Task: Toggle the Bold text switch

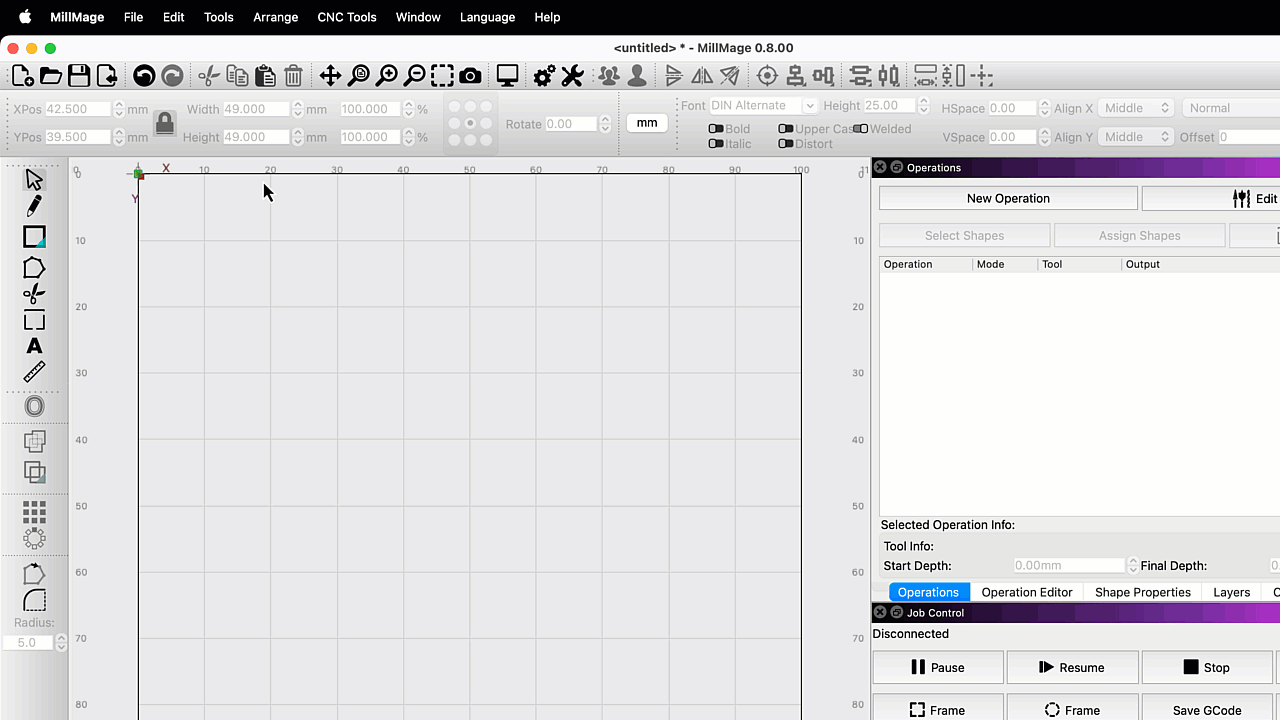Action: [716, 129]
